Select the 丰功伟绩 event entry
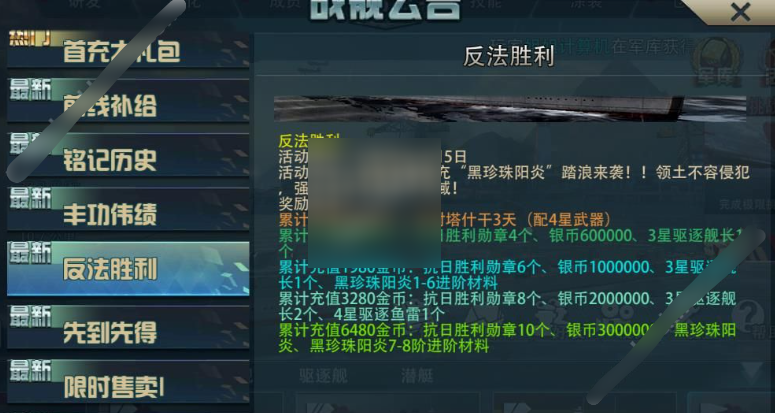Viewport: 775px width, 413px height. coord(128,208)
